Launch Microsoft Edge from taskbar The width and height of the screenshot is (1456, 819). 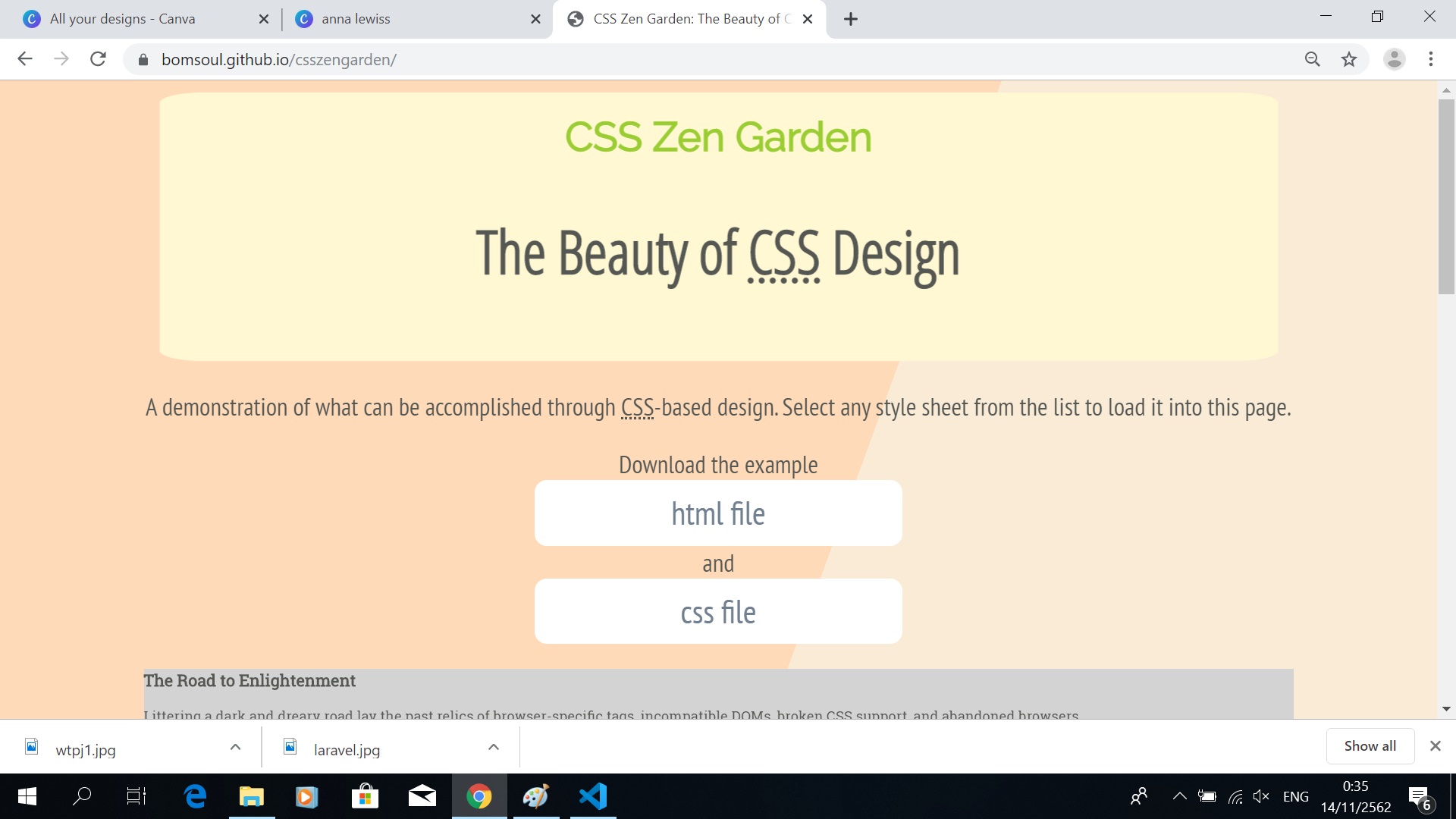(196, 796)
